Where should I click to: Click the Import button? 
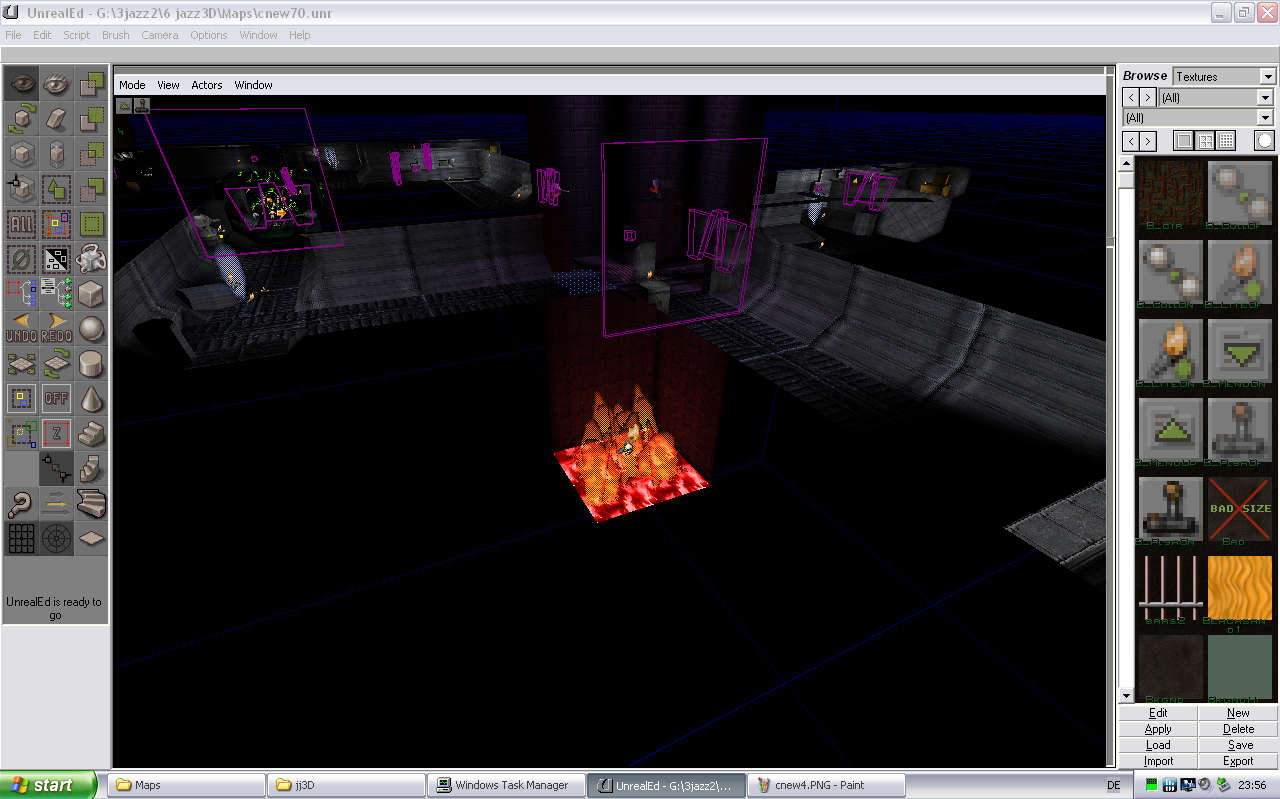tap(1158, 761)
